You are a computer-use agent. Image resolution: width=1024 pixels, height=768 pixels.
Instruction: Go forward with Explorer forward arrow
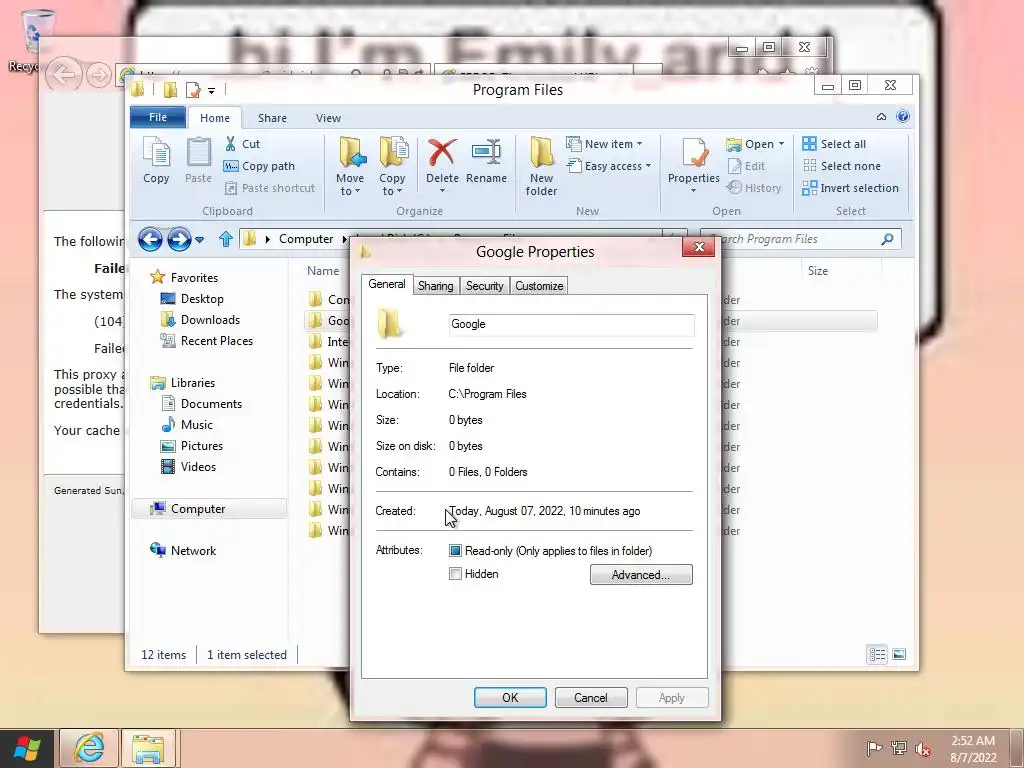click(x=179, y=239)
